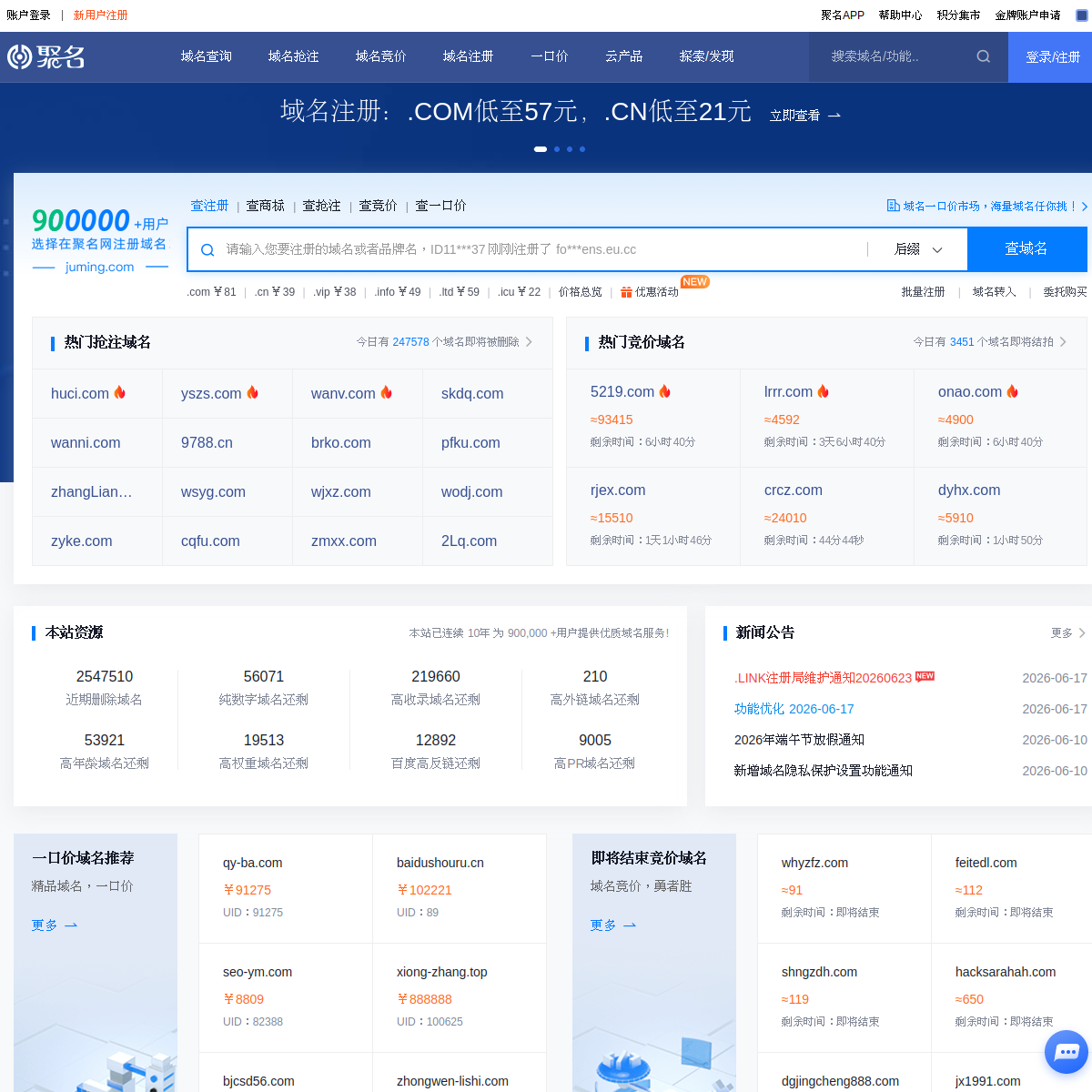The image size is (1092, 1092).
Task: Click the domain skdq.com
Action: coord(472,394)
